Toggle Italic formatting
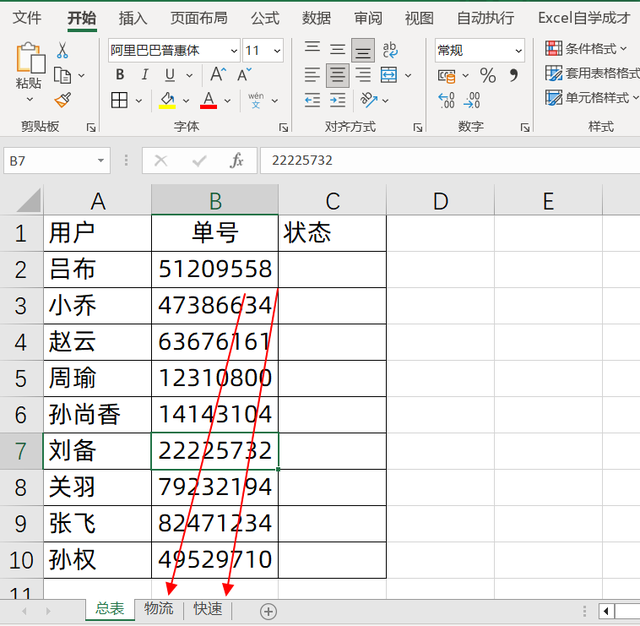Screen dimensions: 640x626 (145, 76)
